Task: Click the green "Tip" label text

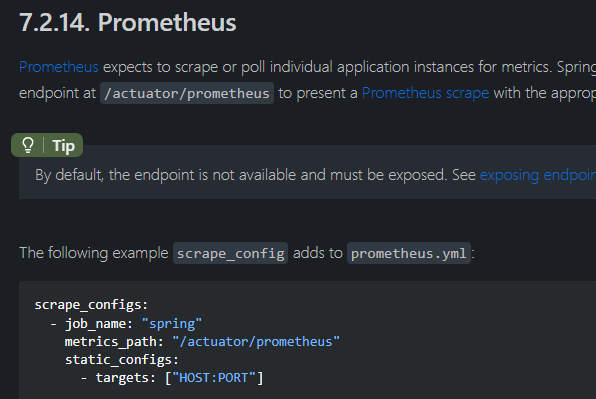Action: pos(63,146)
